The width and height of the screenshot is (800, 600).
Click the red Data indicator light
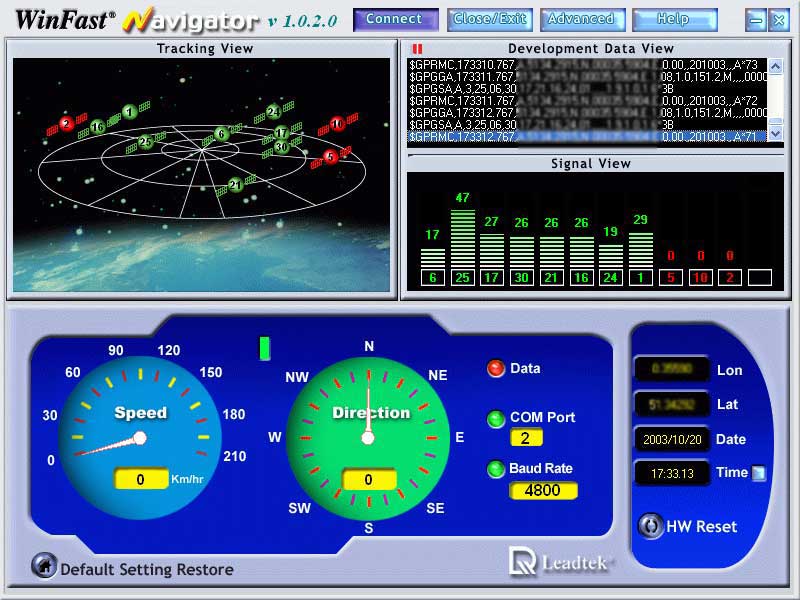pyautogui.click(x=496, y=368)
